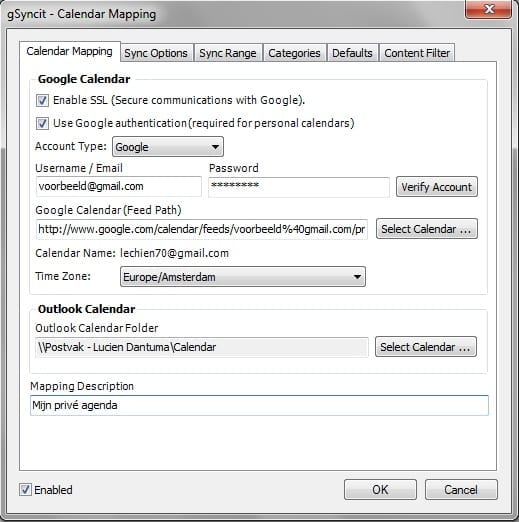Select the Calendar Mapping tab
519x522 pixels.
[69, 52]
